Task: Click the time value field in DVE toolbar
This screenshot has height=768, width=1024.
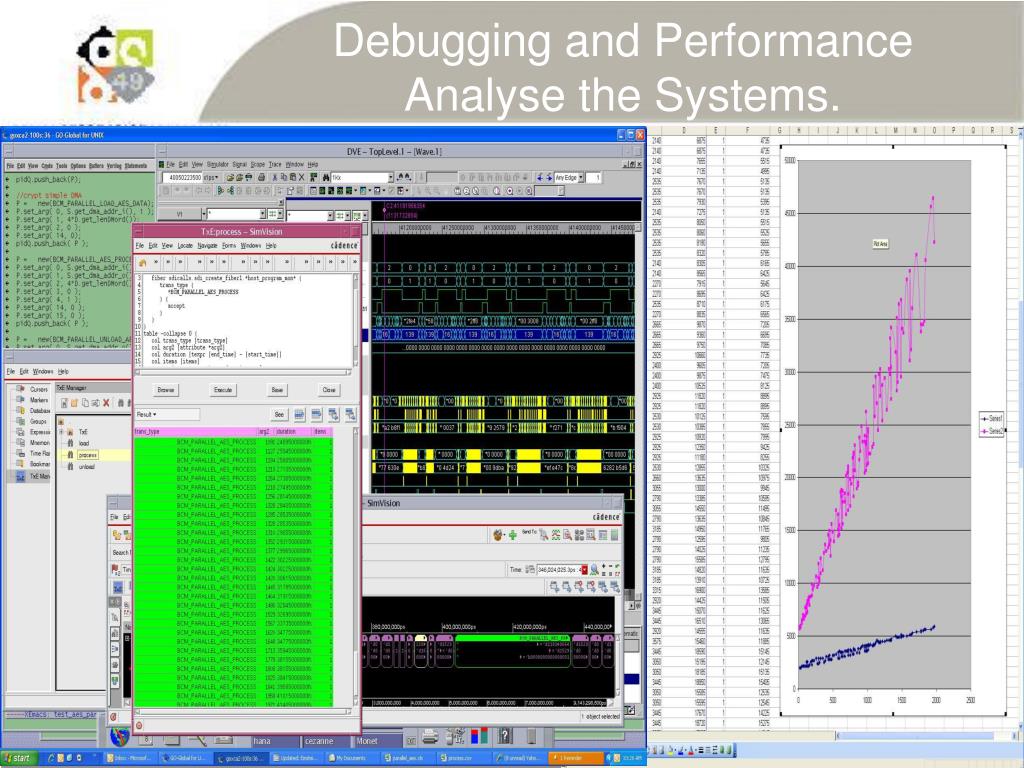Action: click(x=183, y=178)
